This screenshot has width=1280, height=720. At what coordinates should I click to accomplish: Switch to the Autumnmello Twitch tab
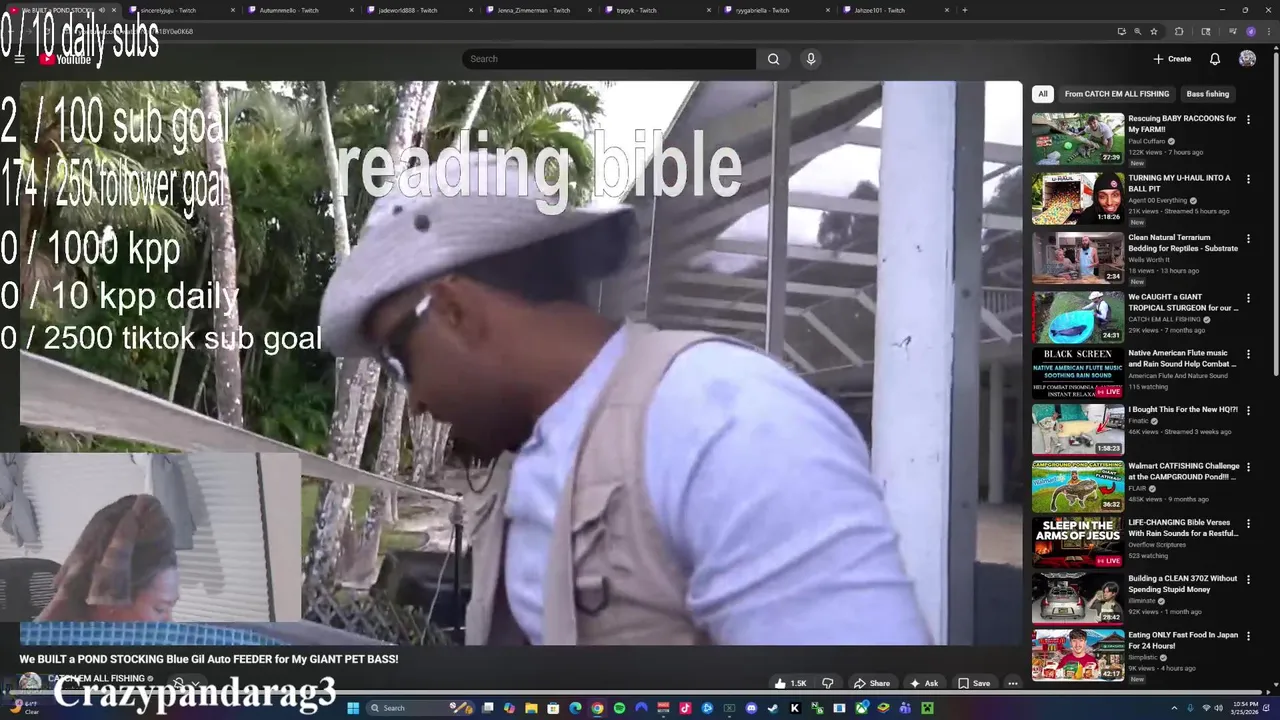tap(298, 10)
